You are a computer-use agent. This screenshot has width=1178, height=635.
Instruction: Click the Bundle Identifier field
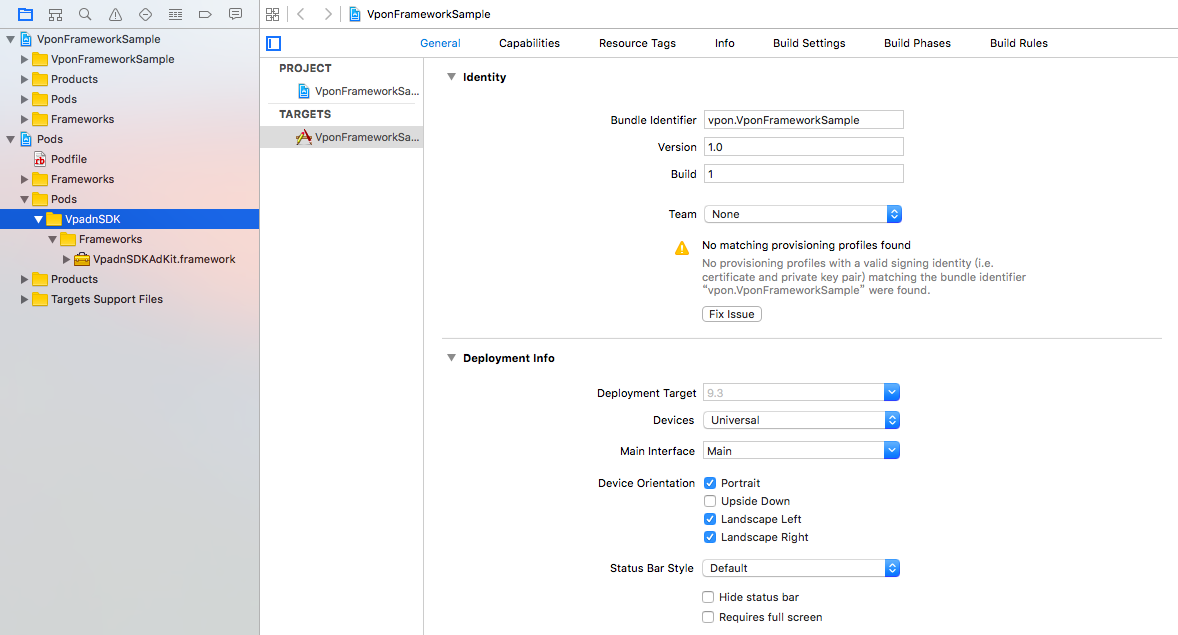pos(804,120)
